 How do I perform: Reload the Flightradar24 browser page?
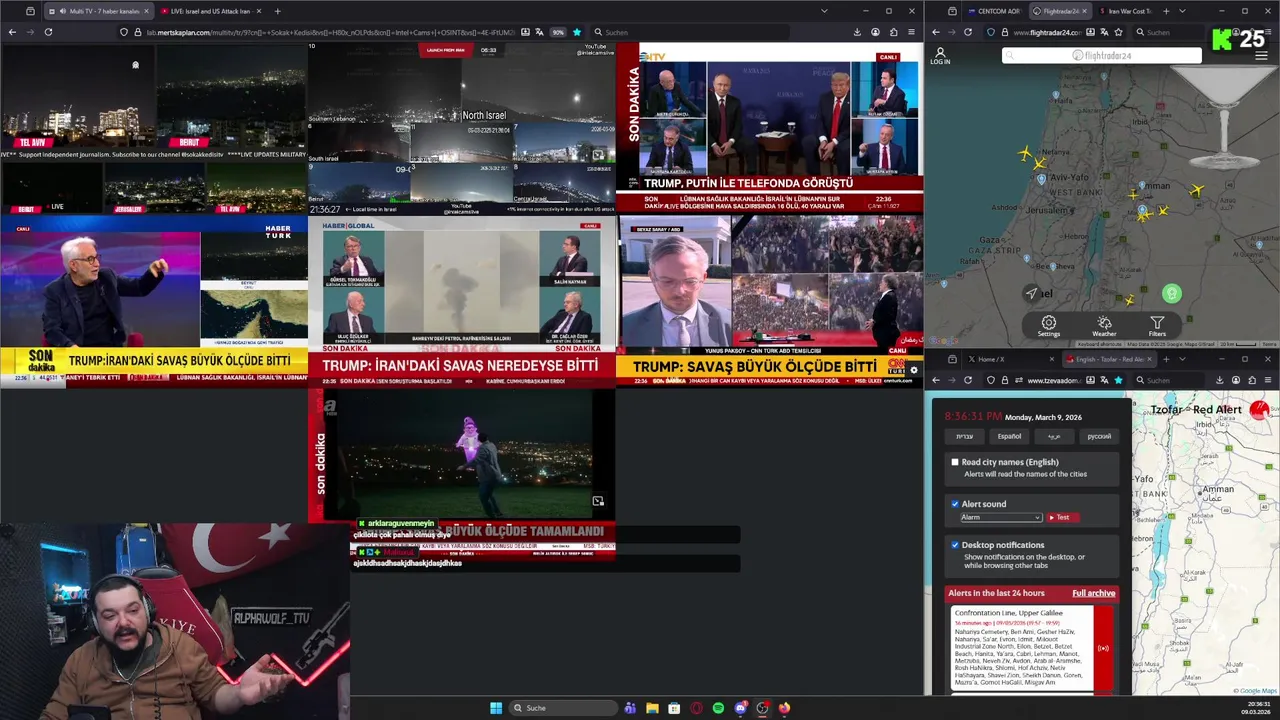point(967,32)
